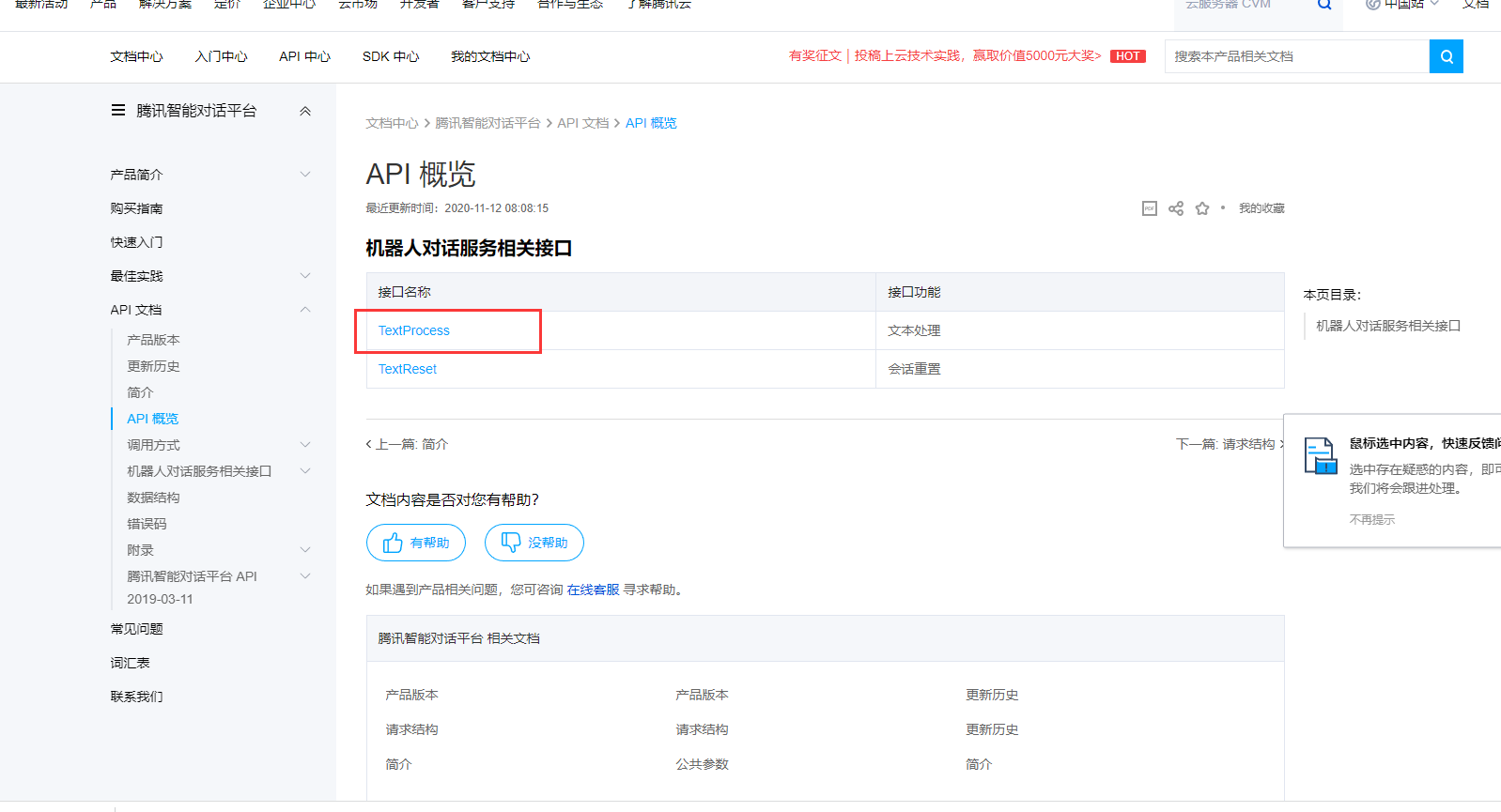Click the 在线客服 link
Viewport: 1501px width, 812px height.
tap(593, 590)
